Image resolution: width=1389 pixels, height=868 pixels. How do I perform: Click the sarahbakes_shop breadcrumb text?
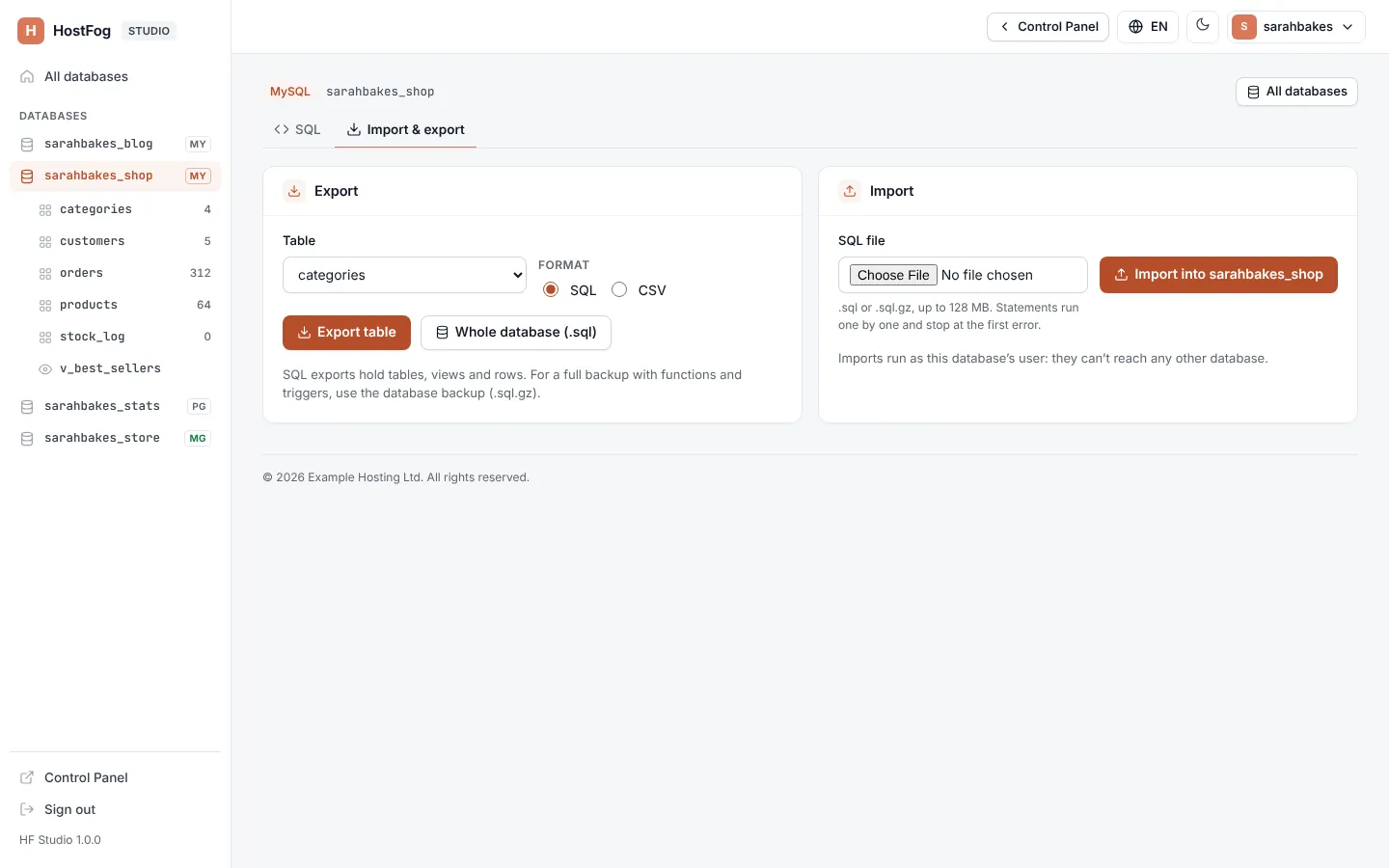tap(380, 92)
